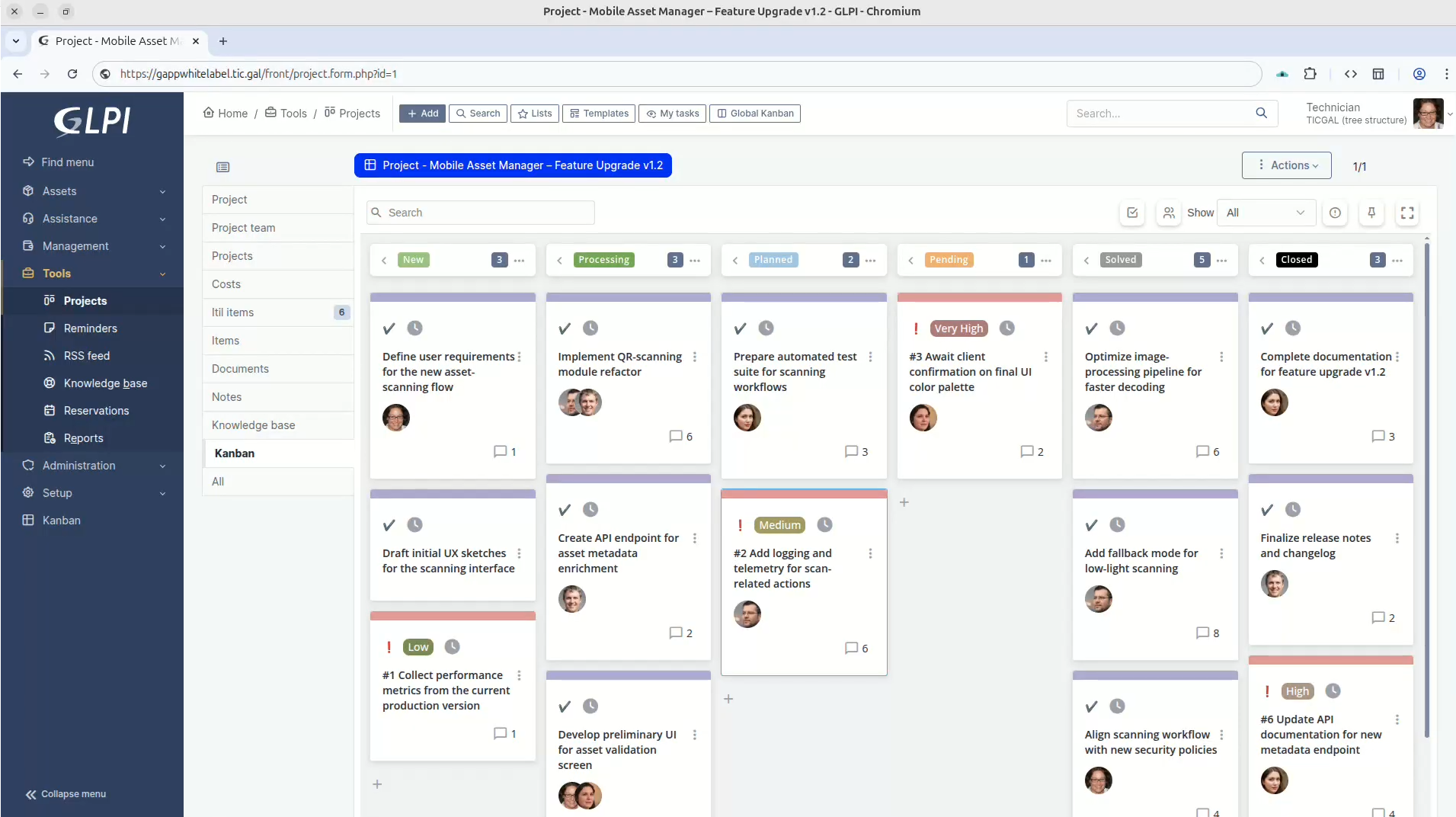
Task: Click the Templates button
Action: (x=599, y=113)
